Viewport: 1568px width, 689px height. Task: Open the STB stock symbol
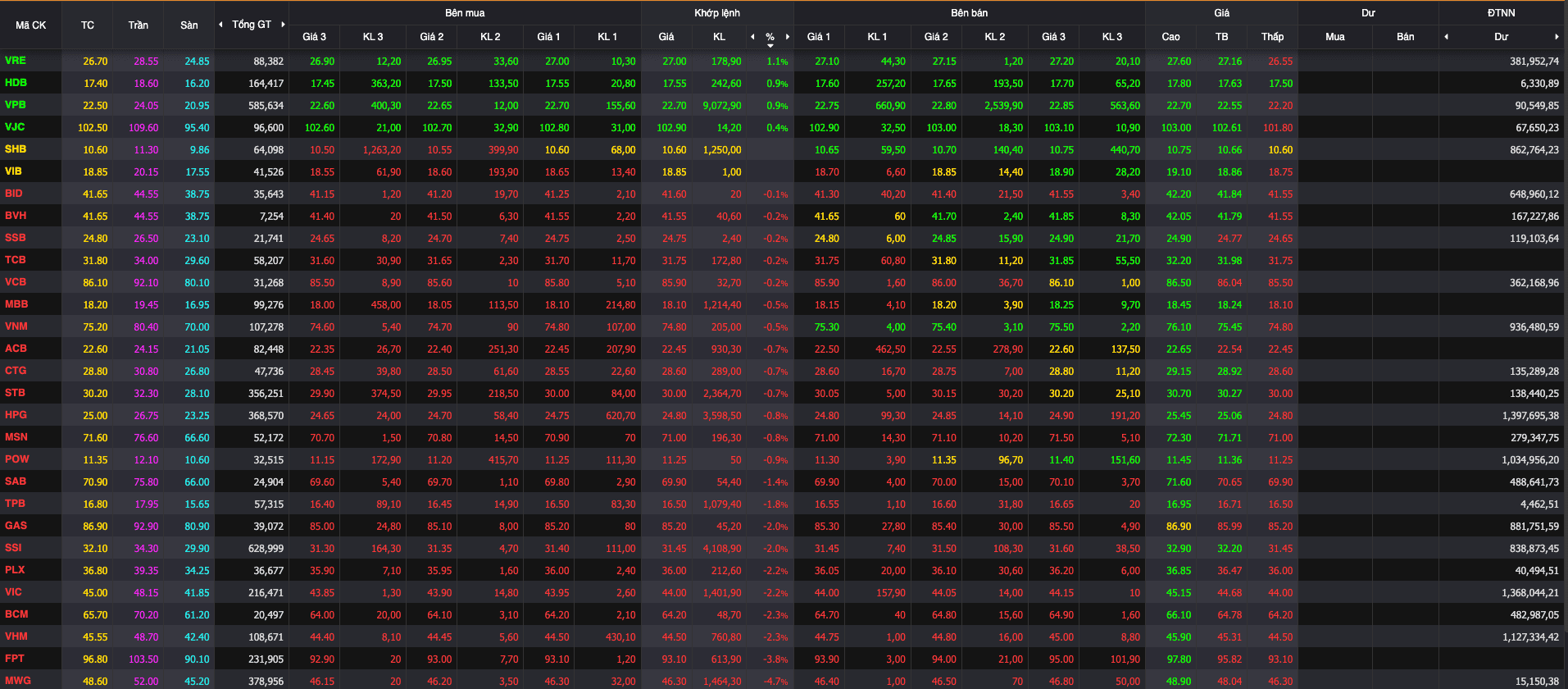[15, 393]
